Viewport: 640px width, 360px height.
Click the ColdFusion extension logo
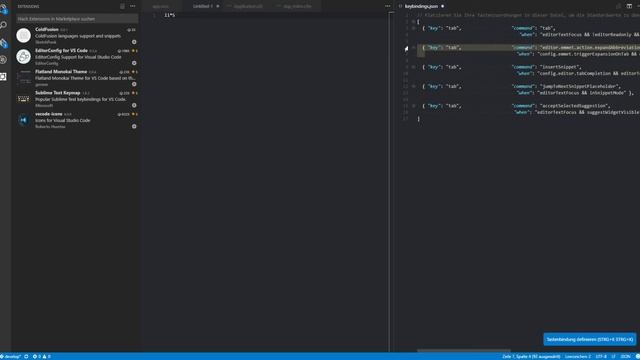24,36
